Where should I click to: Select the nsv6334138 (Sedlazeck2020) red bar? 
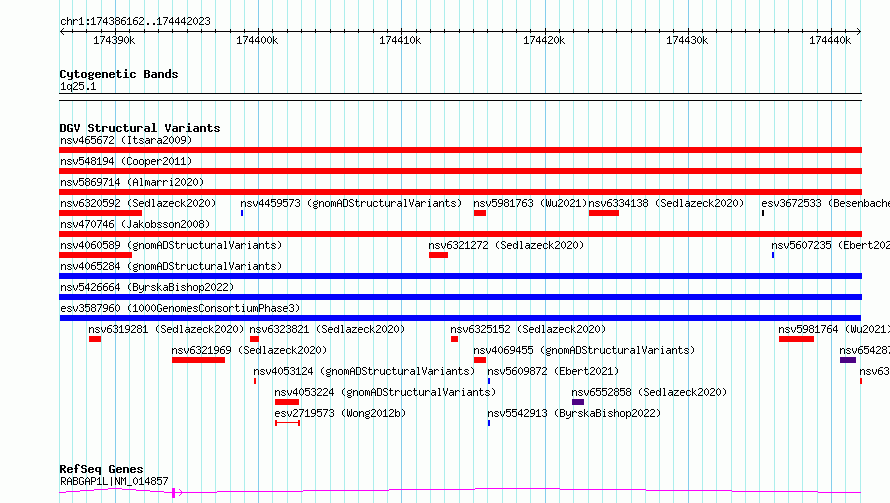coord(604,213)
